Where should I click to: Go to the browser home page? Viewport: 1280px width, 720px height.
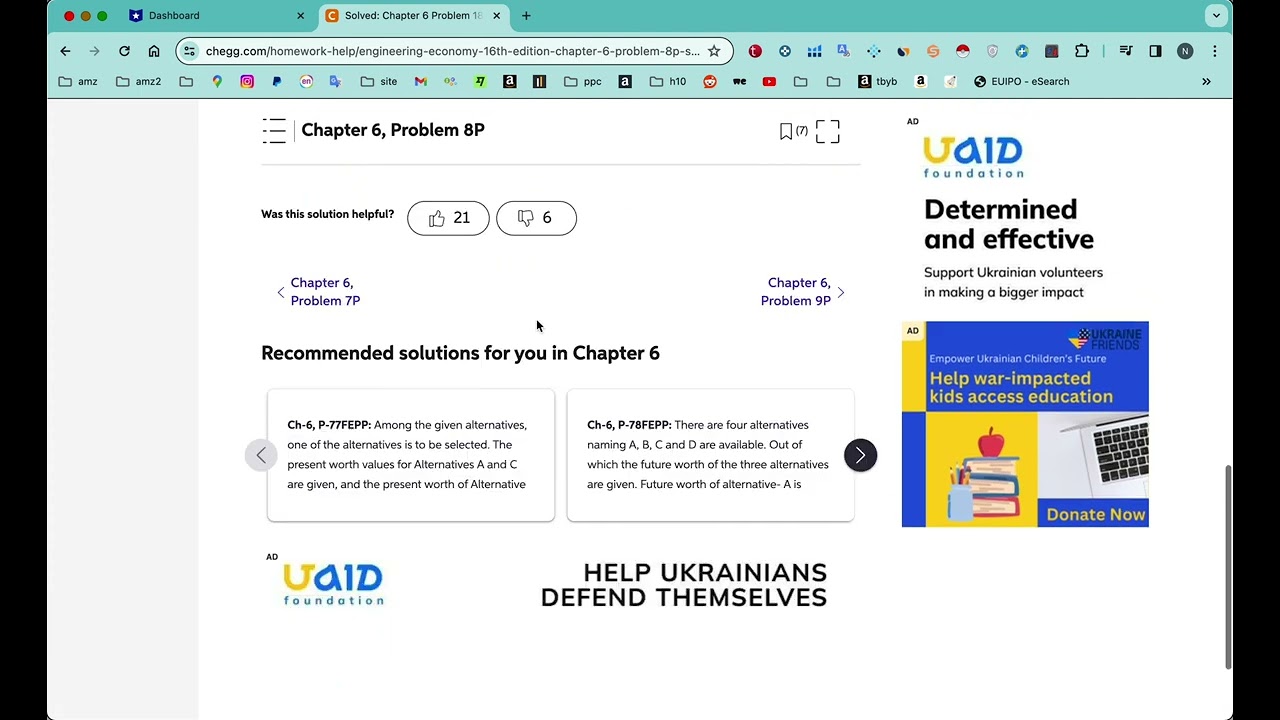(154, 51)
